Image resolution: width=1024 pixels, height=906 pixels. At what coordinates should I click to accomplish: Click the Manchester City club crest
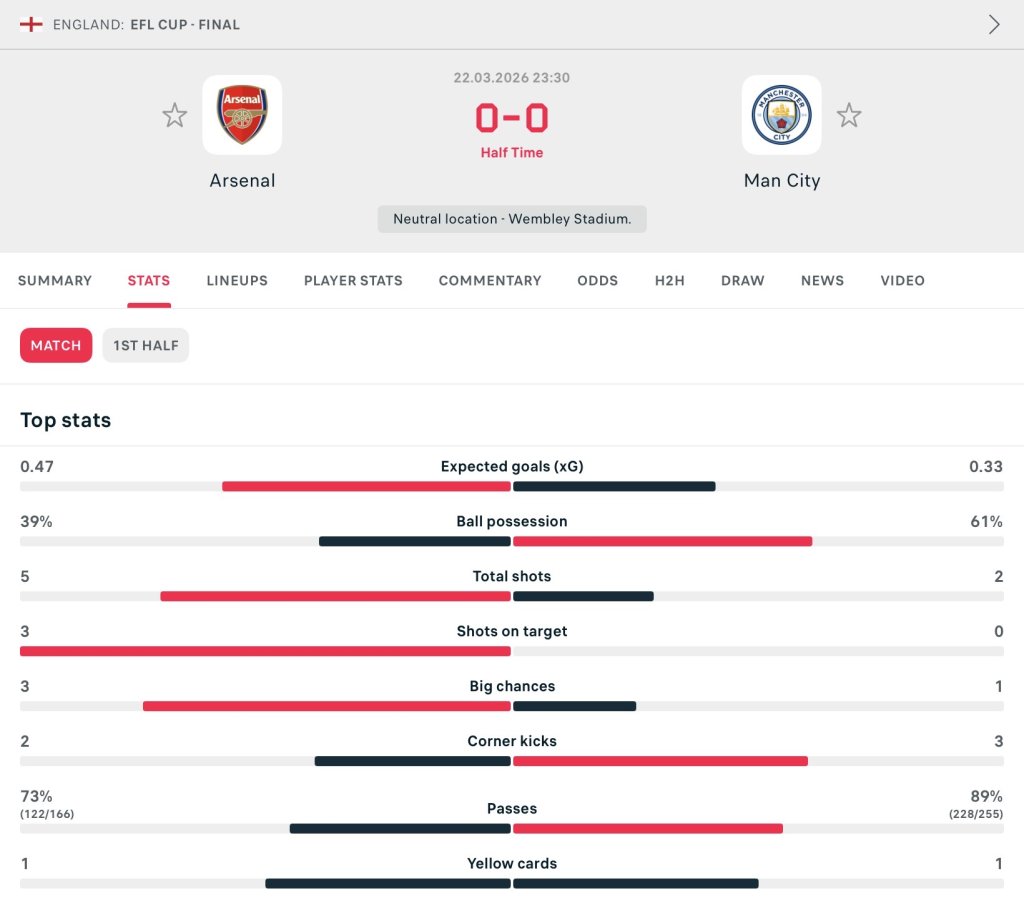[x=781, y=114]
